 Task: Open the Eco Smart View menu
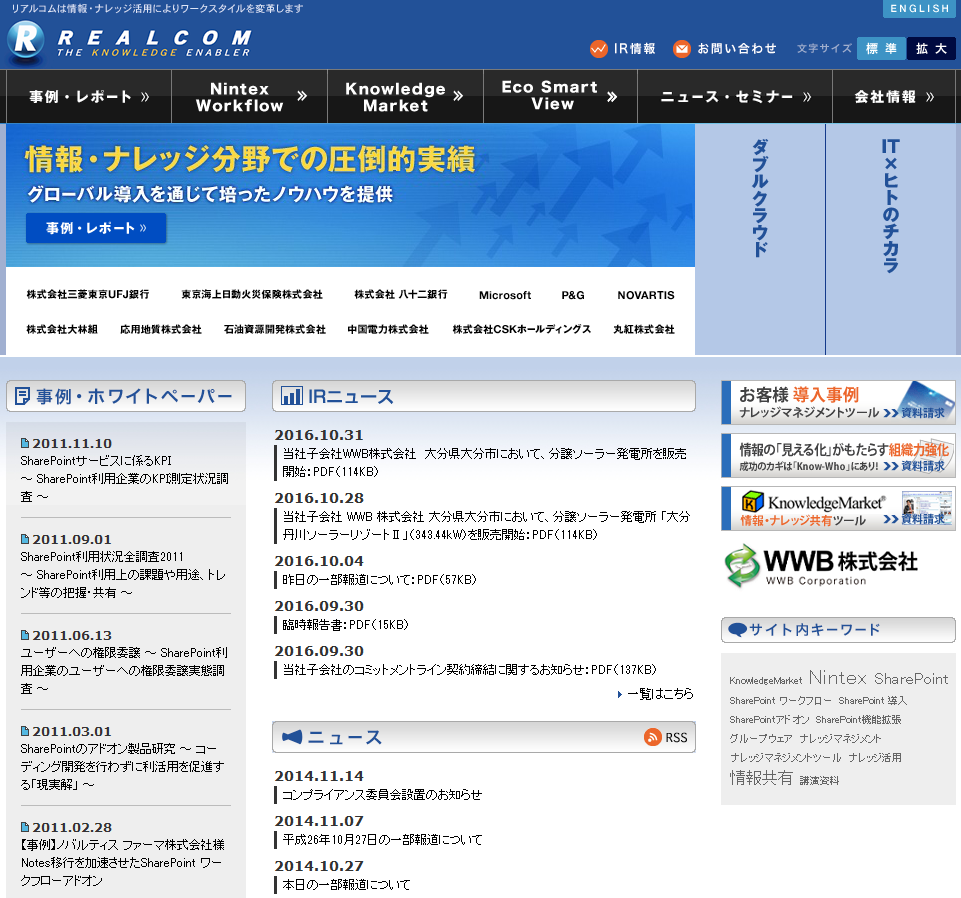click(x=560, y=97)
